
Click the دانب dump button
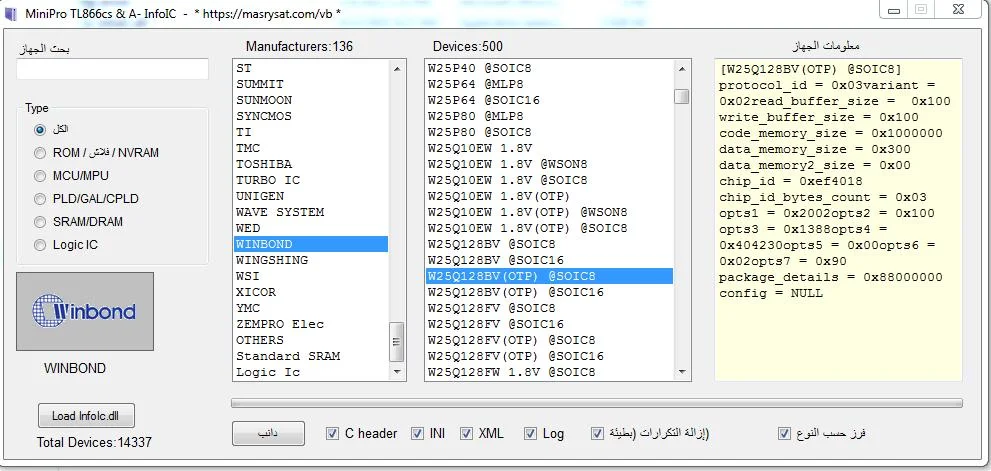coord(268,434)
